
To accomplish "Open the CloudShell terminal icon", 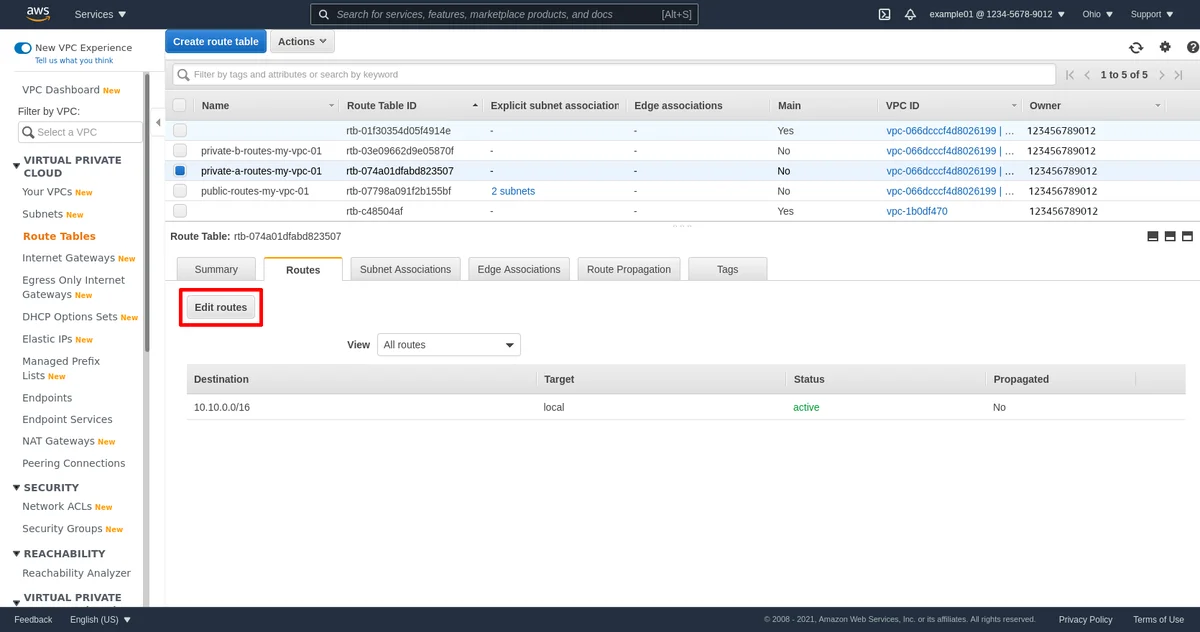I will tap(884, 14).
